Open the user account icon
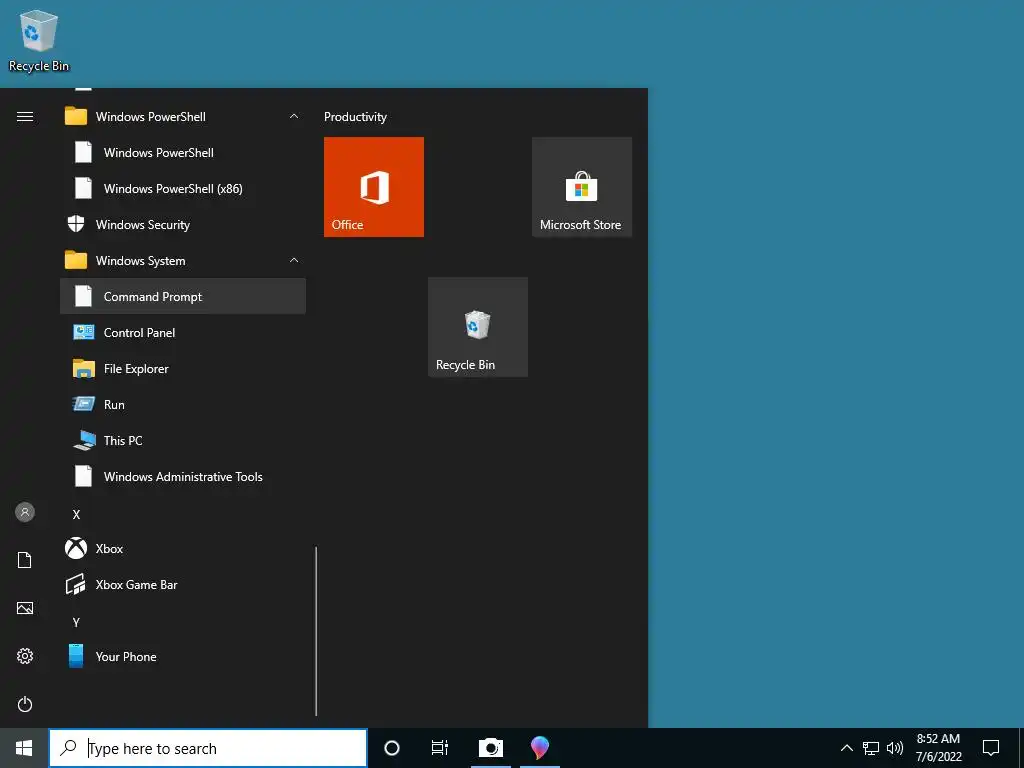This screenshot has width=1024, height=768. pyautogui.click(x=25, y=512)
